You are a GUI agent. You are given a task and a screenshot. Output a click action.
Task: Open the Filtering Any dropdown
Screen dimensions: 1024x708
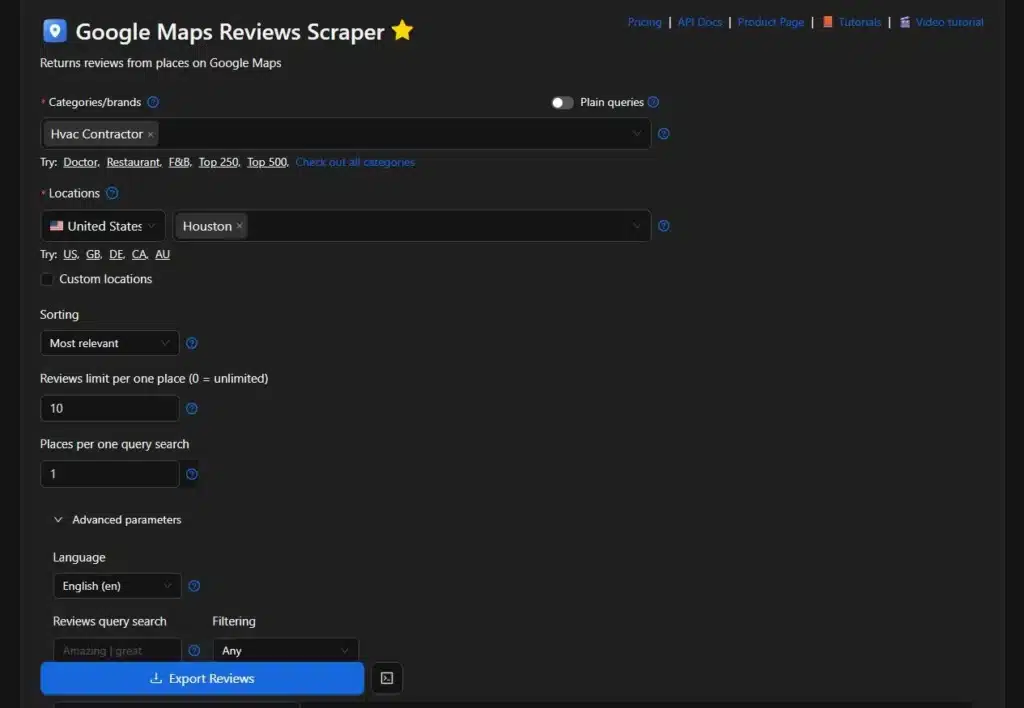tap(285, 650)
